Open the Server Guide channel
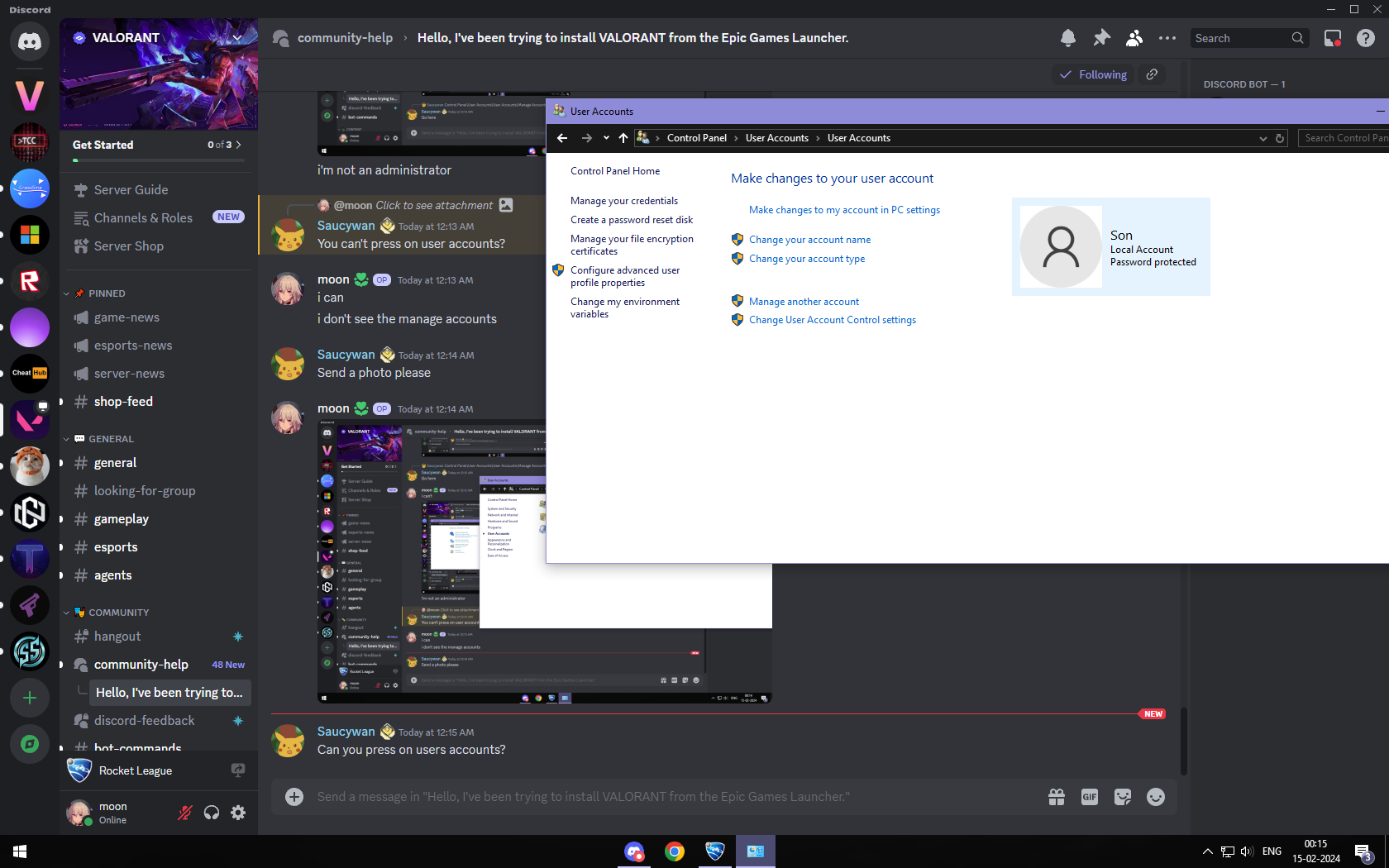1389x868 pixels. [x=159, y=190]
